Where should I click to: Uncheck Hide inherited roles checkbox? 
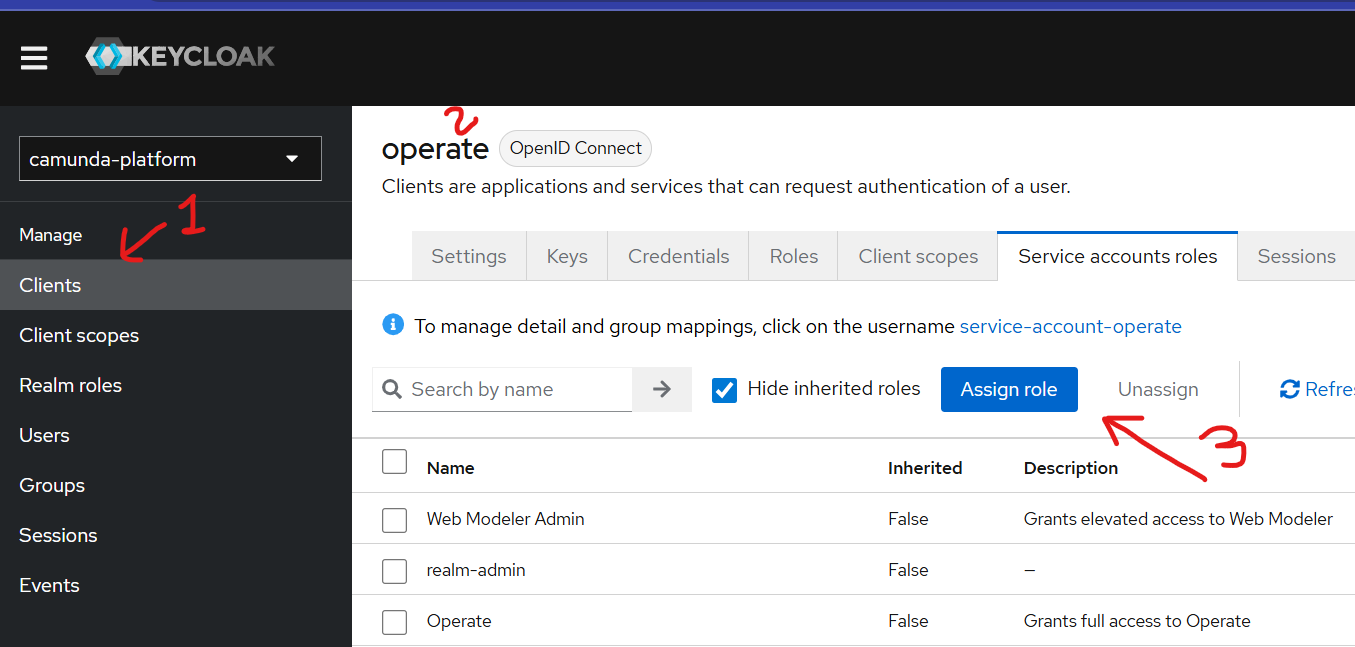click(x=724, y=389)
